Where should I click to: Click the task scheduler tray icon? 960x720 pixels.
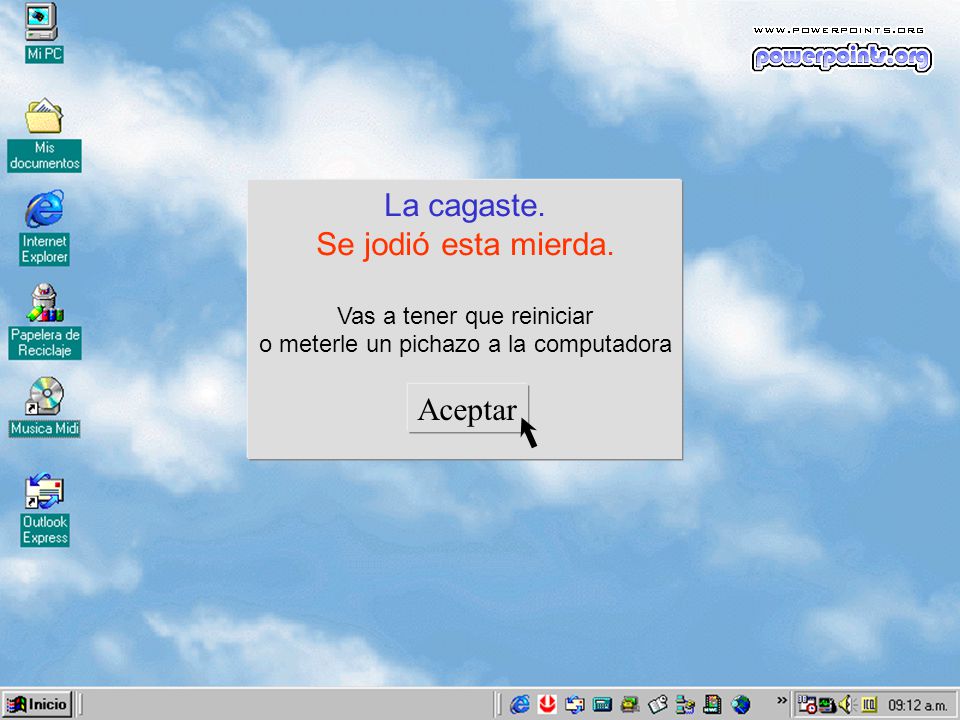click(x=807, y=705)
